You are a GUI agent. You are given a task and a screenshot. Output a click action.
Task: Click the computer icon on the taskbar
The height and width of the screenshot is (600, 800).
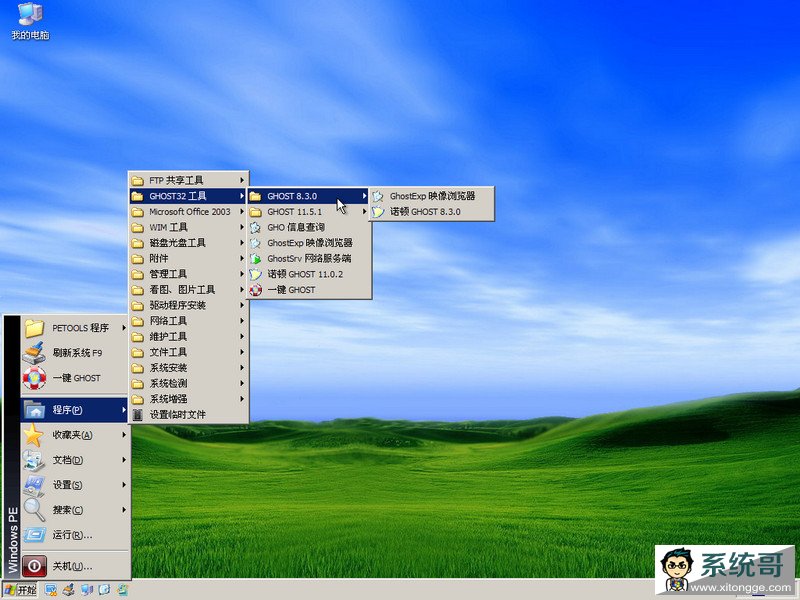pyautogui.click(x=87, y=590)
